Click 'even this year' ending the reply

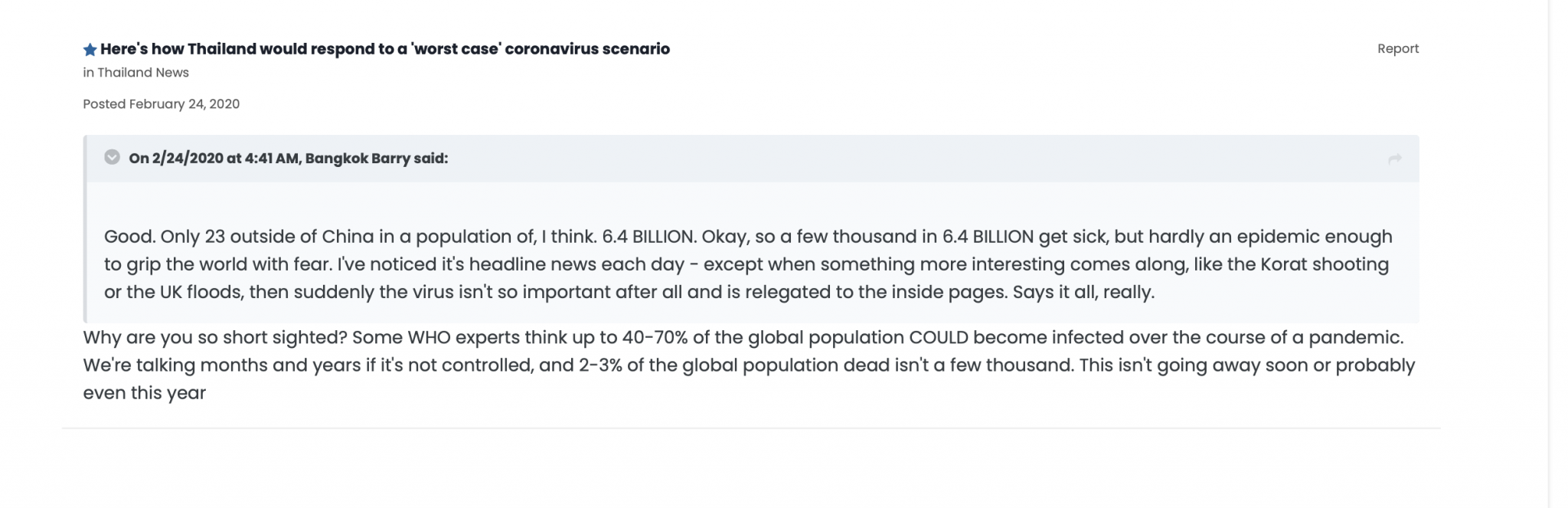click(x=145, y=393)
